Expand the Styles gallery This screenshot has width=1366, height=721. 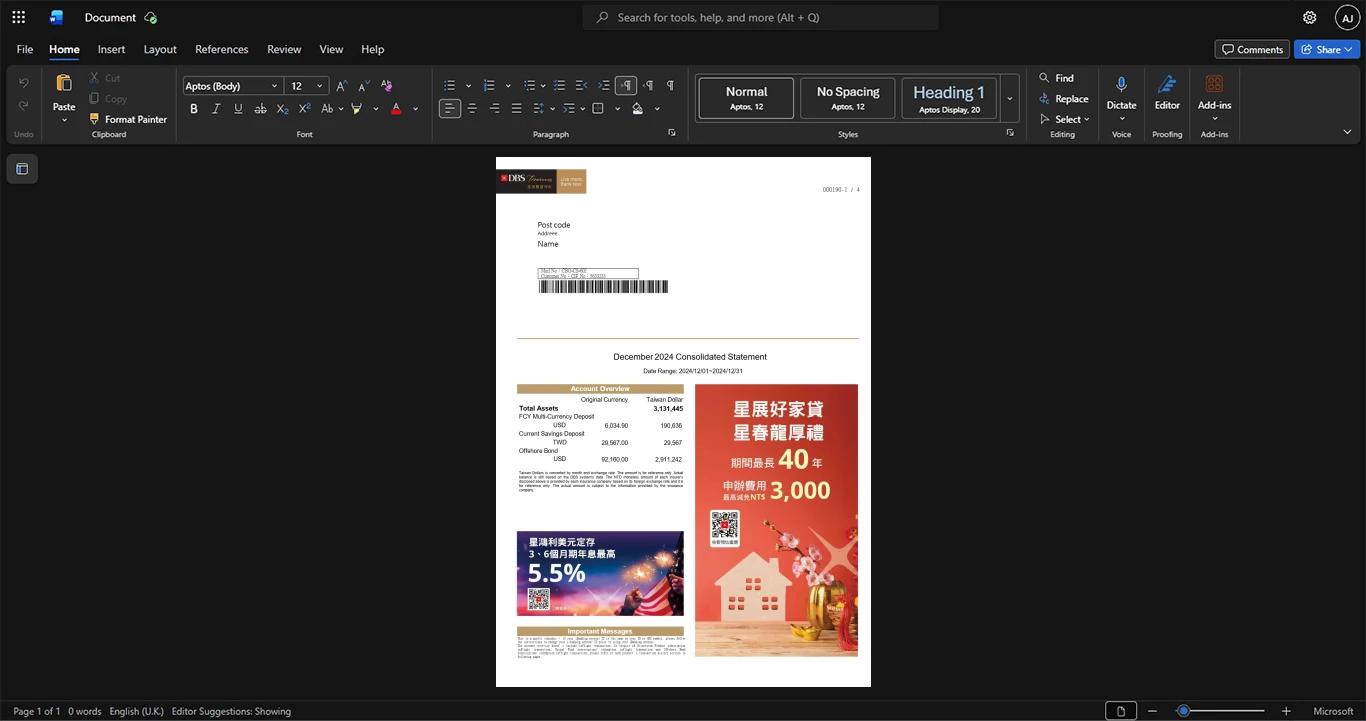coord(1010,98)
